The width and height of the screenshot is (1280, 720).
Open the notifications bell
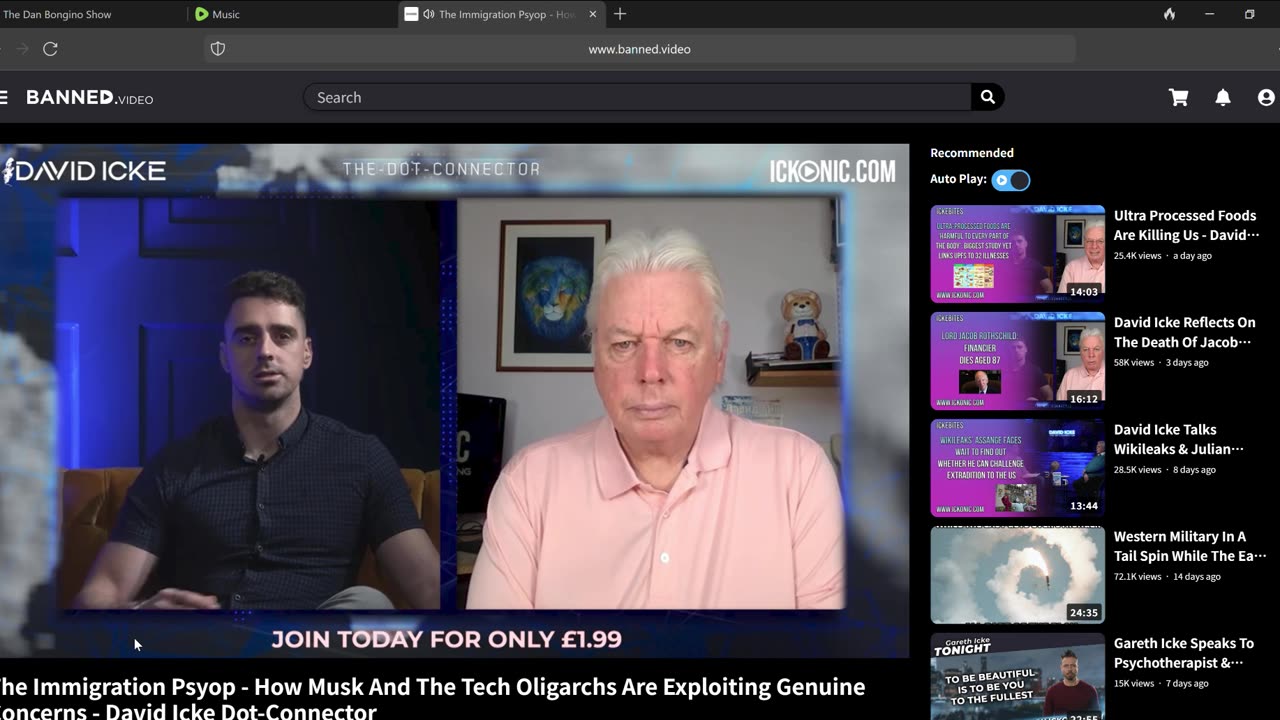pos(1223,97)
